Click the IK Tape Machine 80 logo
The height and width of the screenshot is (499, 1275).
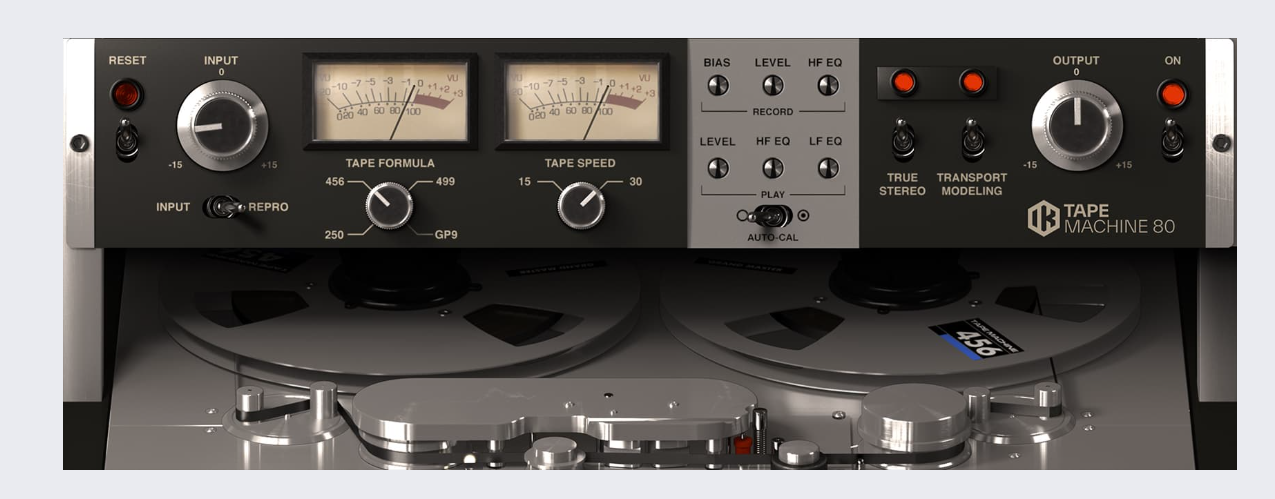point(1101,218)
